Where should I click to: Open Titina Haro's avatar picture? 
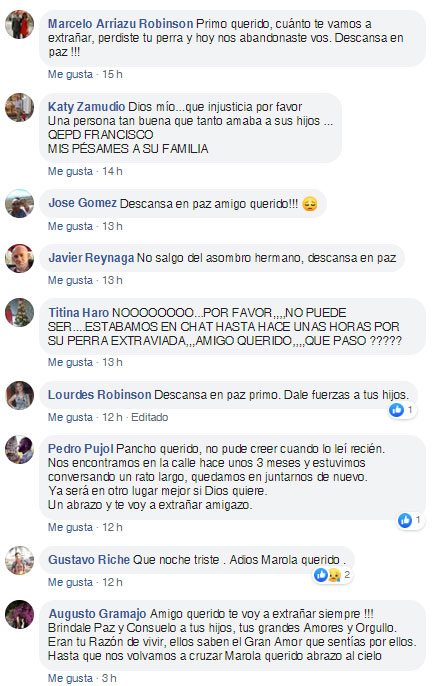[x=19, y=312]
